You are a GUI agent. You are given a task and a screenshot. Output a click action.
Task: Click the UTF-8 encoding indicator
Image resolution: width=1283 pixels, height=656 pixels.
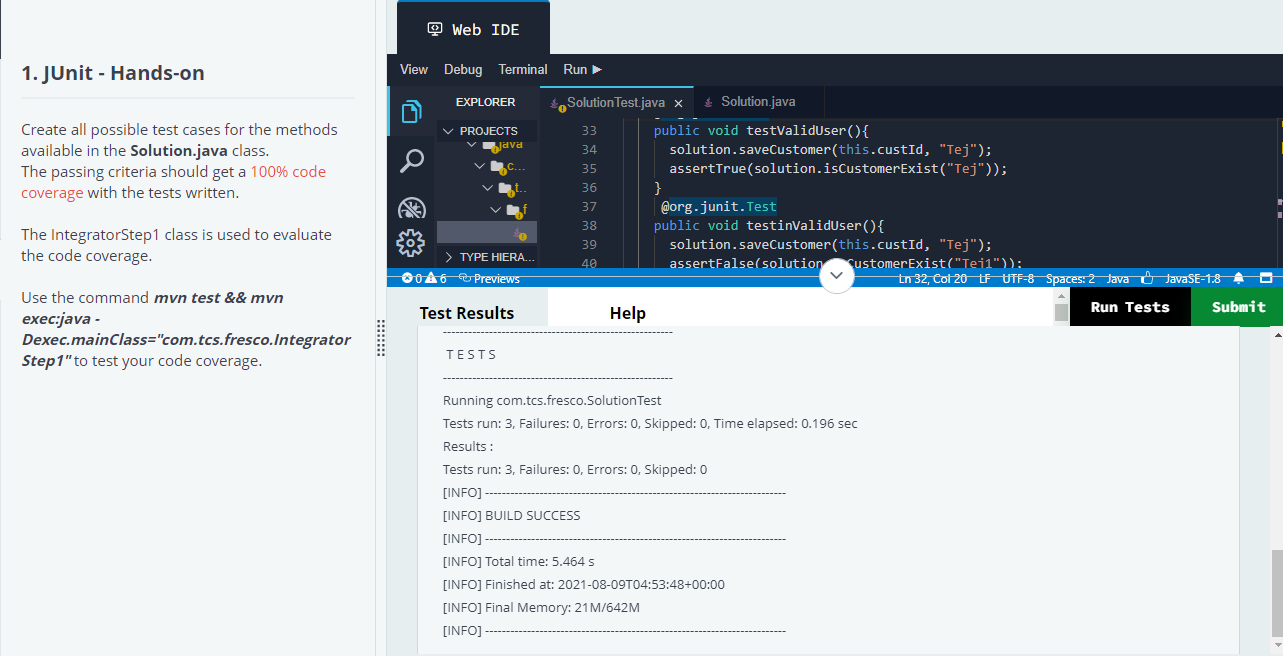pos(1018,278)
